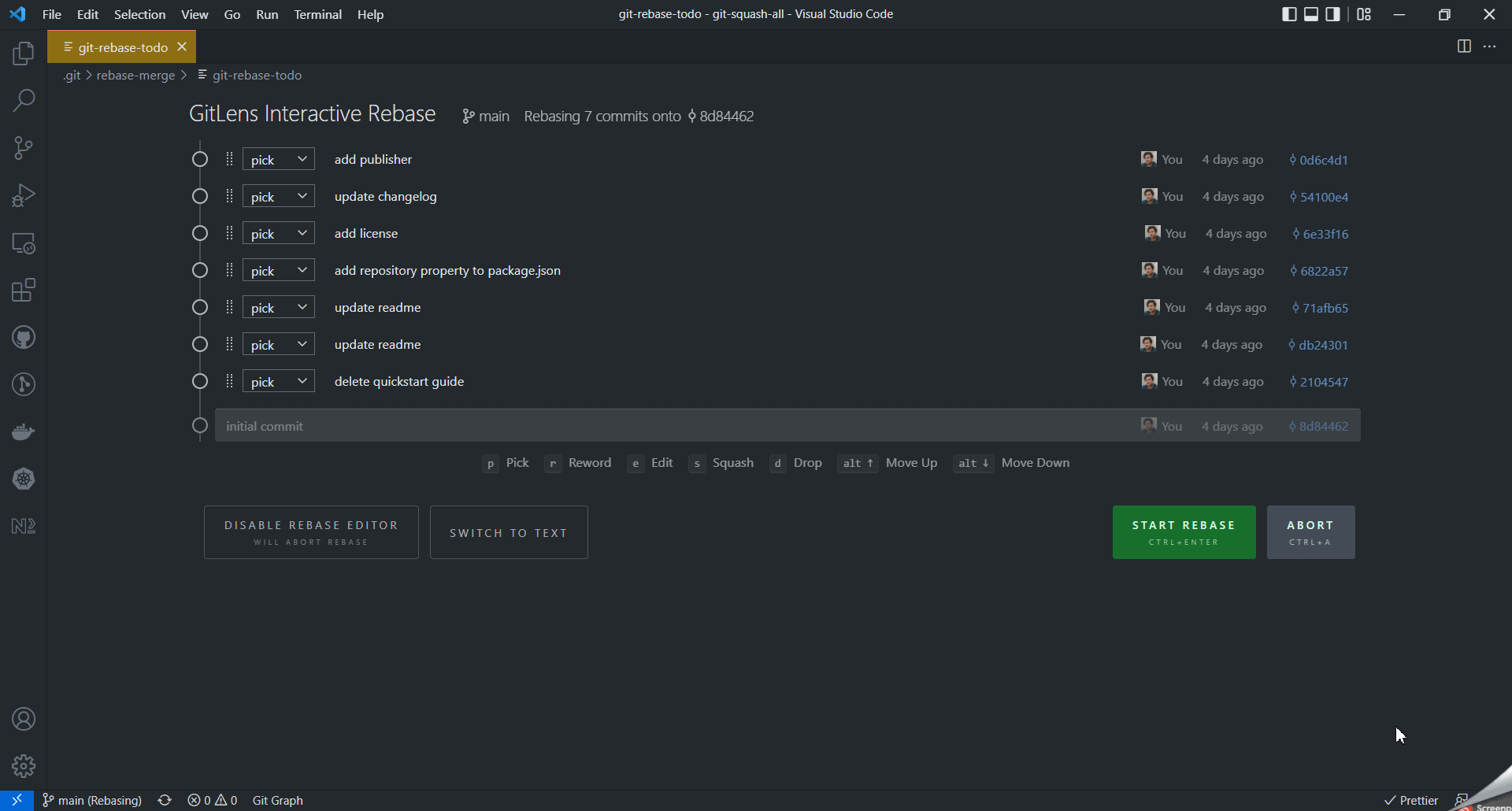1512x811 pixels.
Task: Click Disable Rebase Editor button
Action: (x=311, y=532)
